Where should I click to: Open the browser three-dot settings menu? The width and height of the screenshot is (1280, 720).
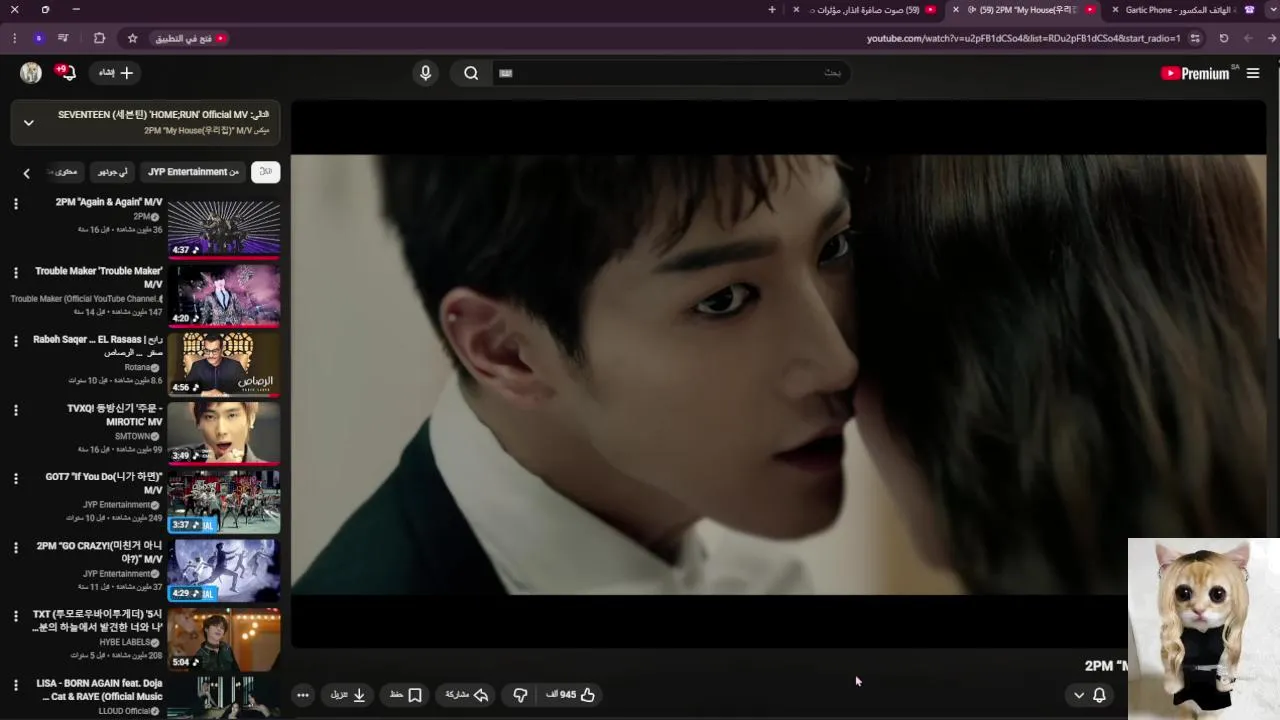14,38
